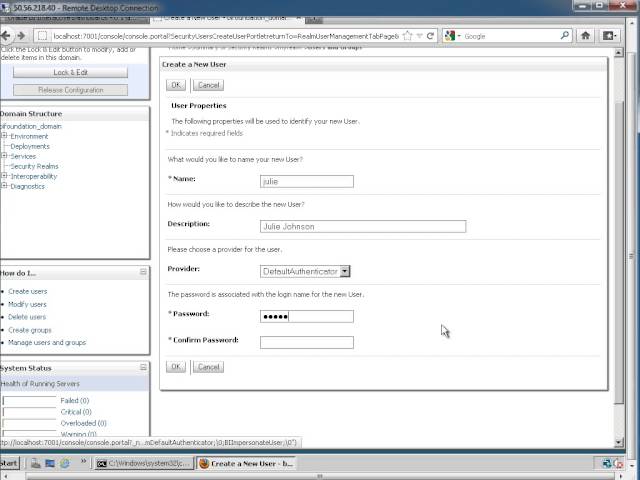Click the Lock & Edit button

point(70,72)
